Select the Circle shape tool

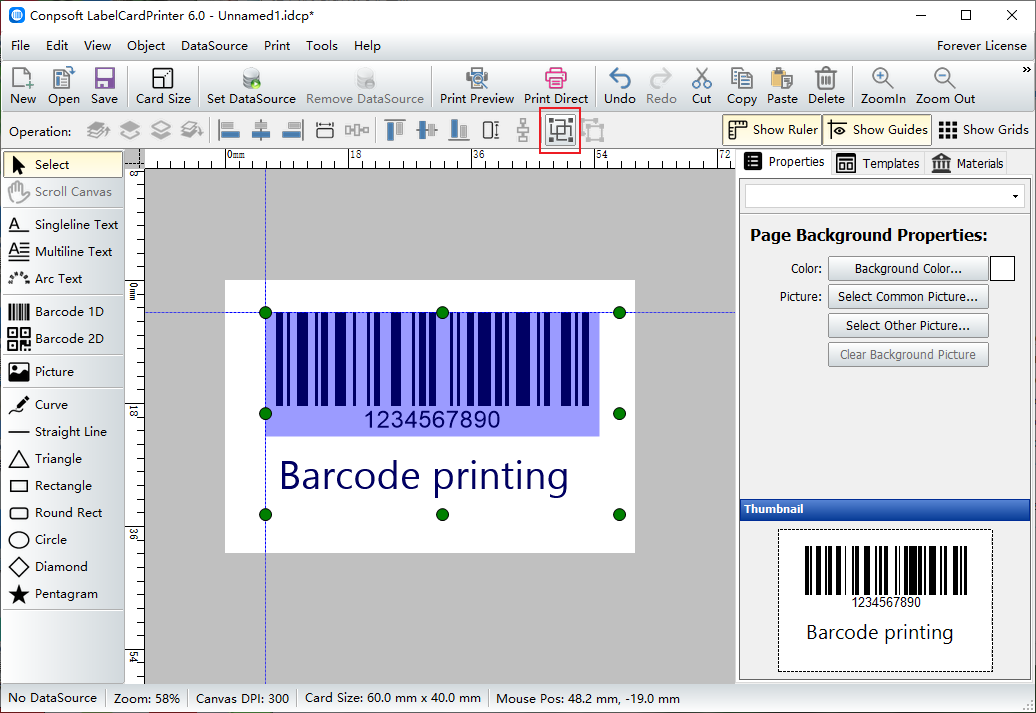[63, 540]
